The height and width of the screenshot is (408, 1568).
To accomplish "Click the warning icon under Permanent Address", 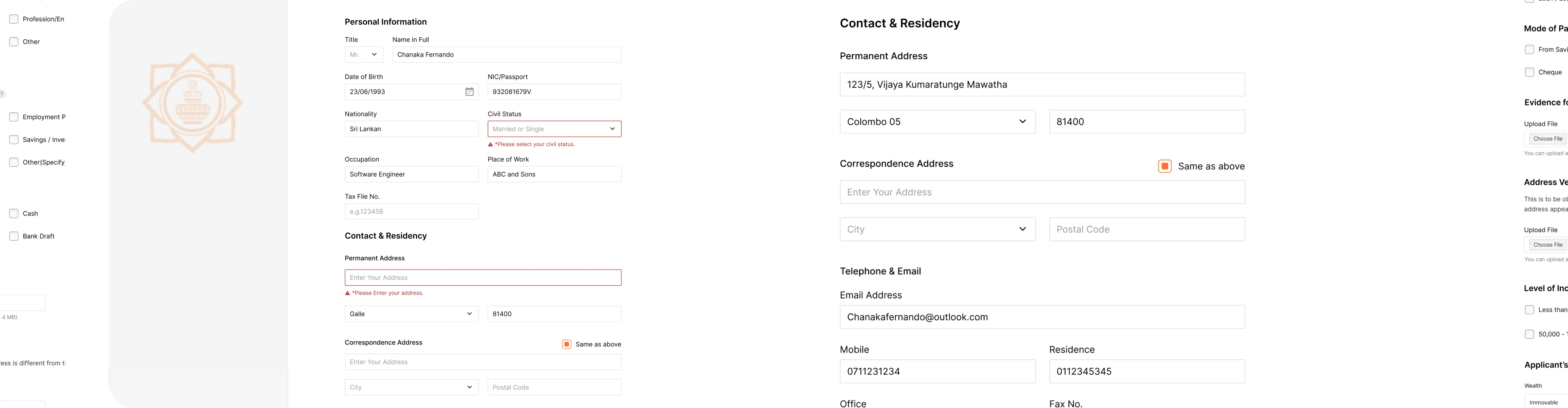I will pyautogui.click(x=348, y=293).
